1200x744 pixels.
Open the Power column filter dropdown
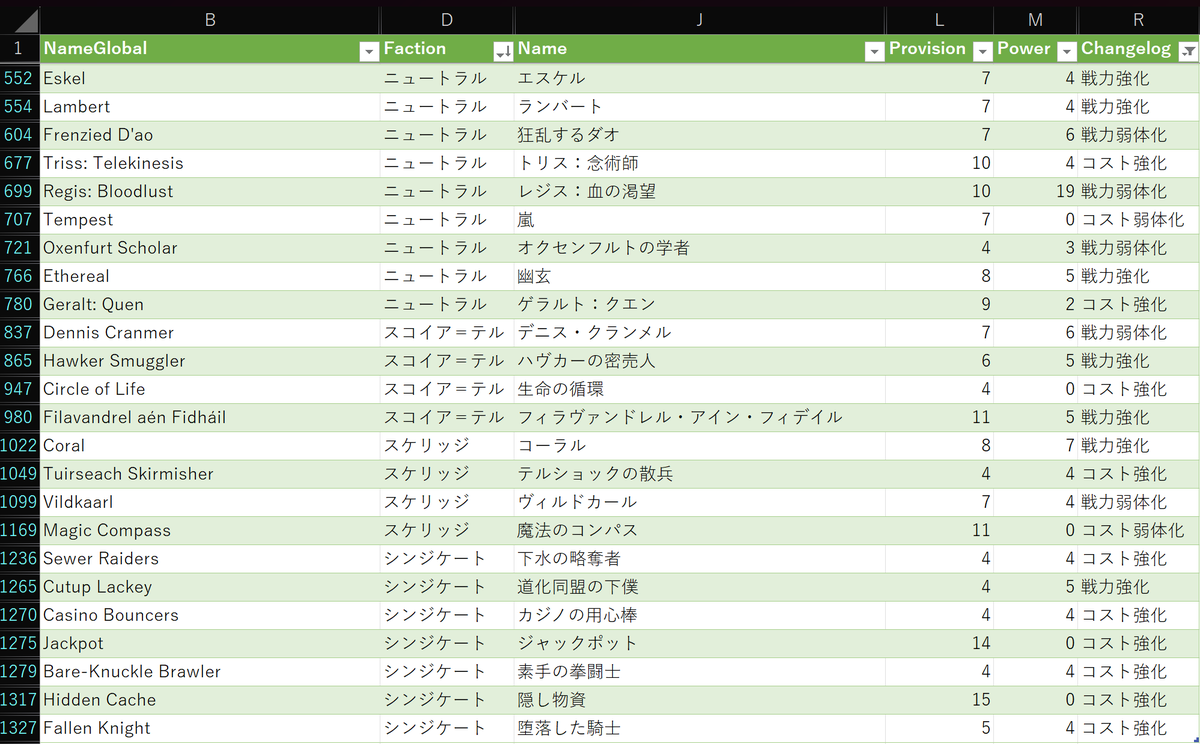click(x=1066, y=51)
